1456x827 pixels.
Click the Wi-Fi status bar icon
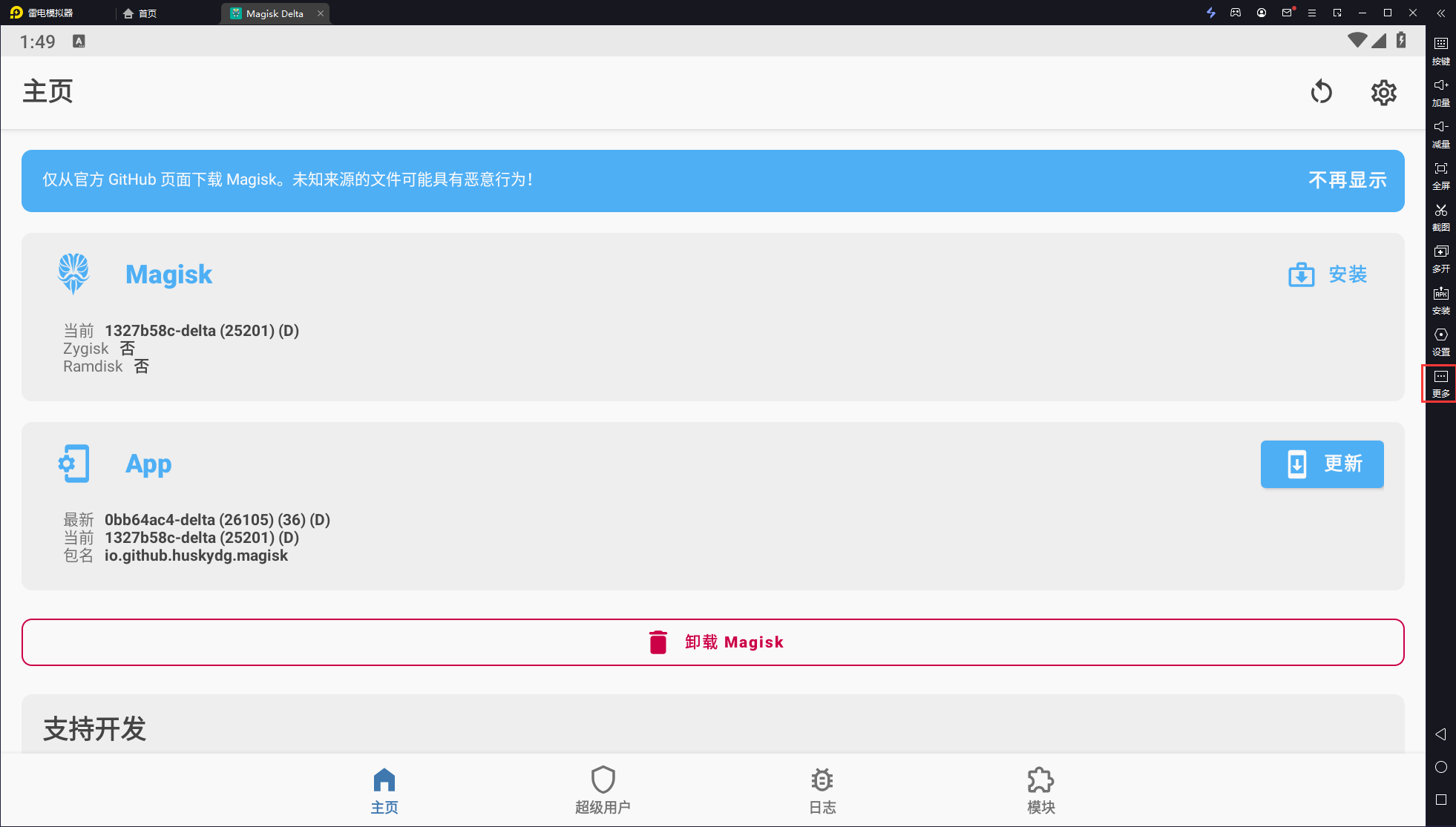coord(1357,41)
